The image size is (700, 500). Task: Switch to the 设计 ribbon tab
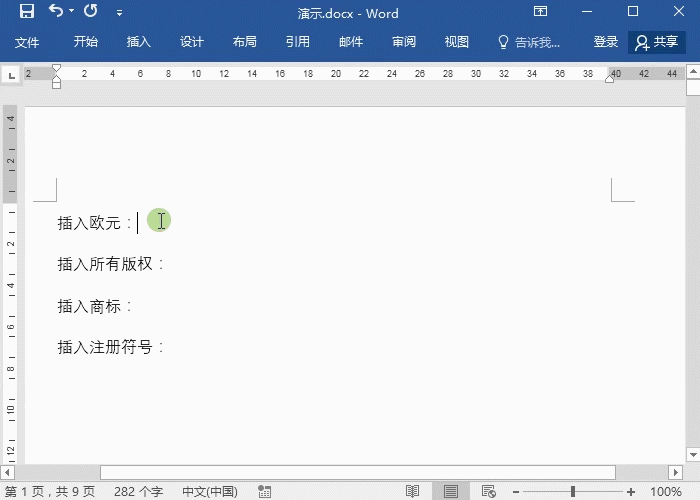click(192, 42)
